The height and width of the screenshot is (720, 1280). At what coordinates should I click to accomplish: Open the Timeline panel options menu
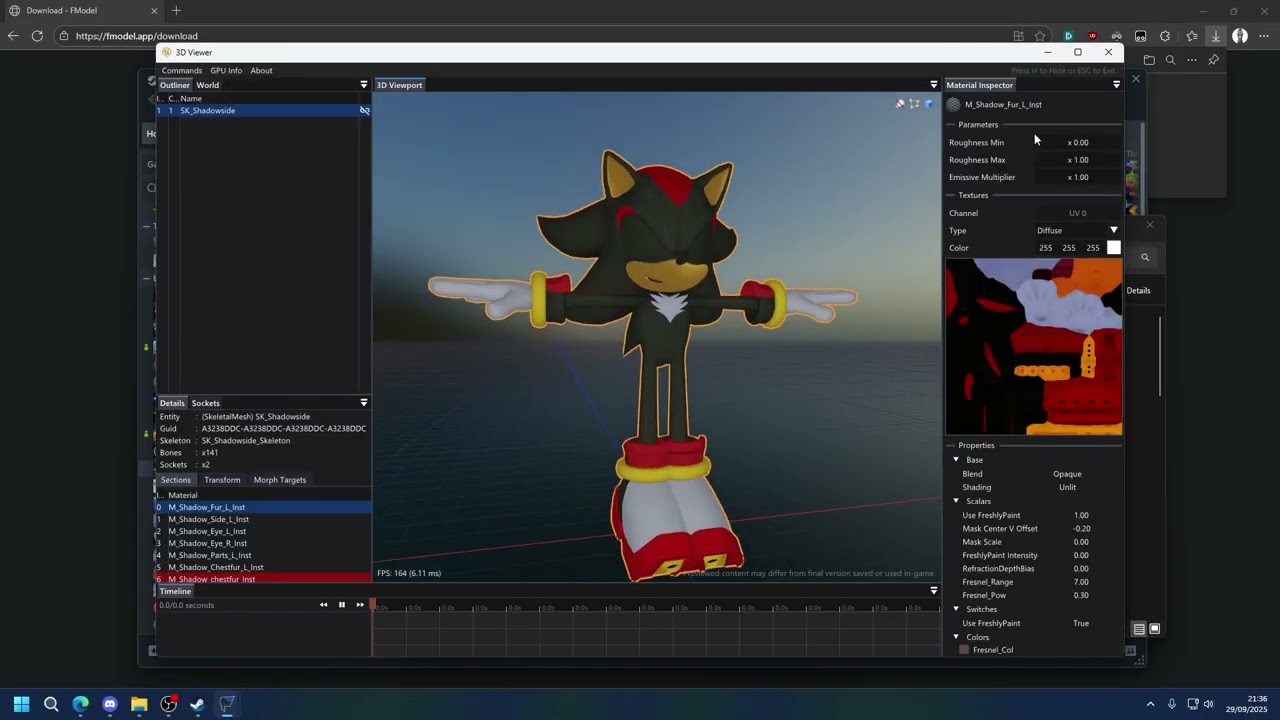[934, 591]
